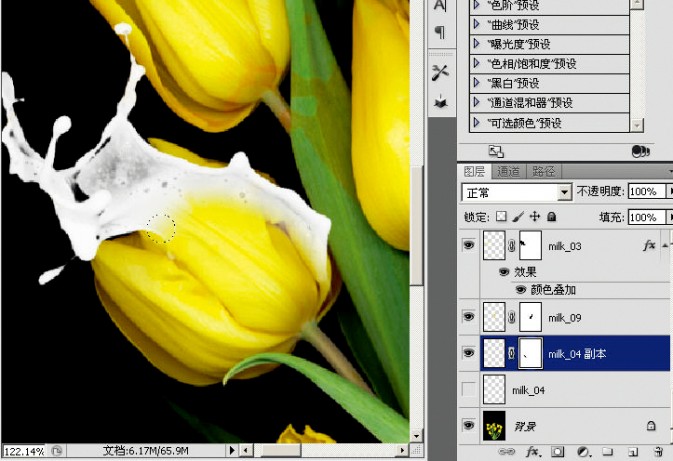The height and width of the screenshot is (461, 673).
Task: Open the 不透明度 opacity slider arrow
Action: tap(669, 191)
